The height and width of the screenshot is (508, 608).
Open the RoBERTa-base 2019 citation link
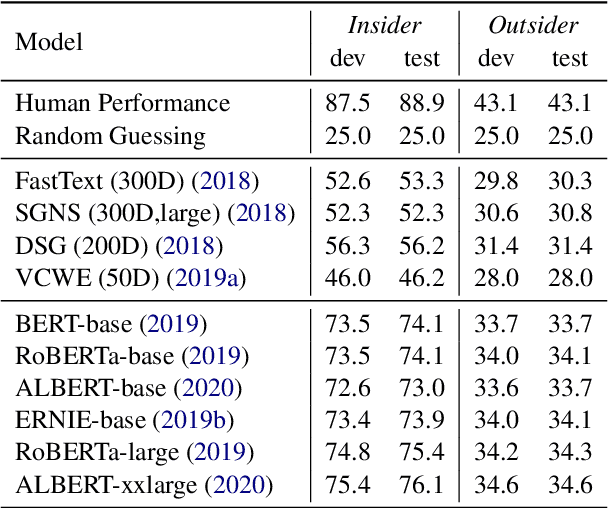217,355
